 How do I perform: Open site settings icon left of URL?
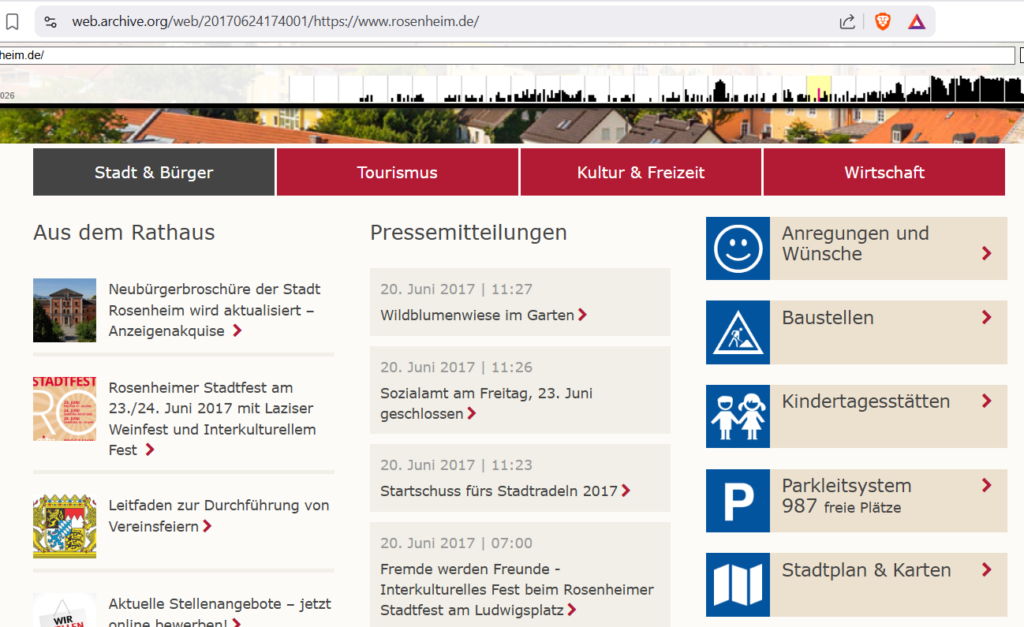coord(52,21)
